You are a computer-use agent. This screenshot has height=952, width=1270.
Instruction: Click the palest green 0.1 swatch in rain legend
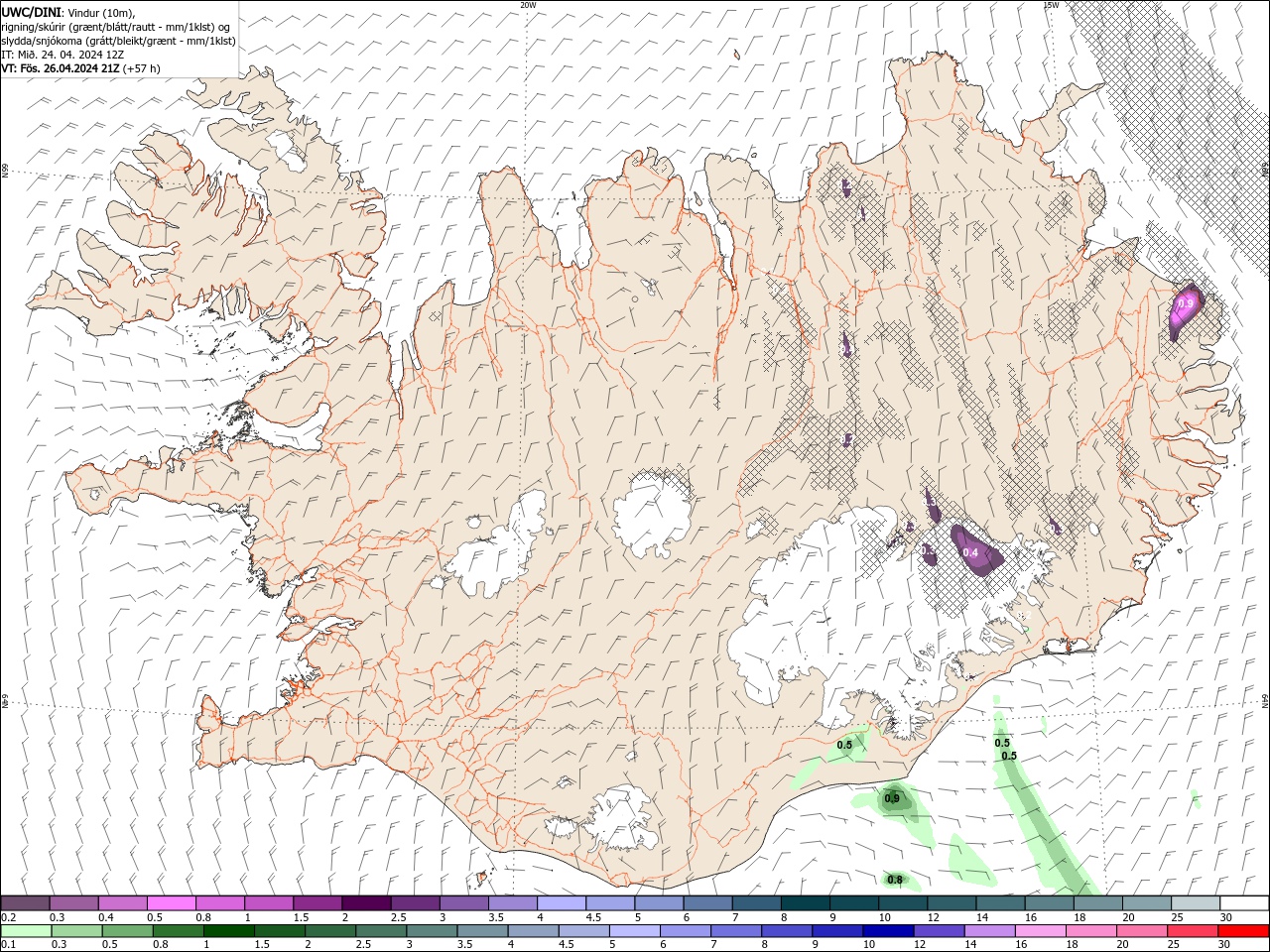26,931
